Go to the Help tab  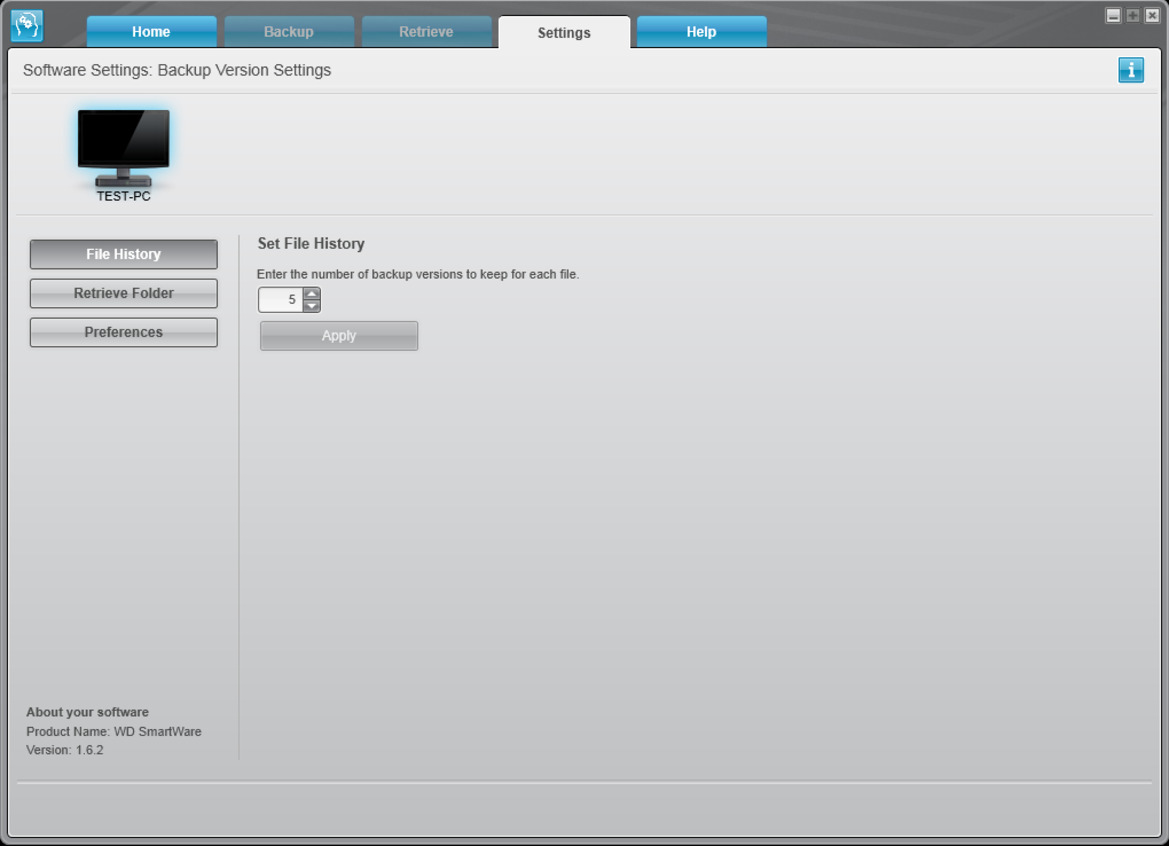point(701,32)
